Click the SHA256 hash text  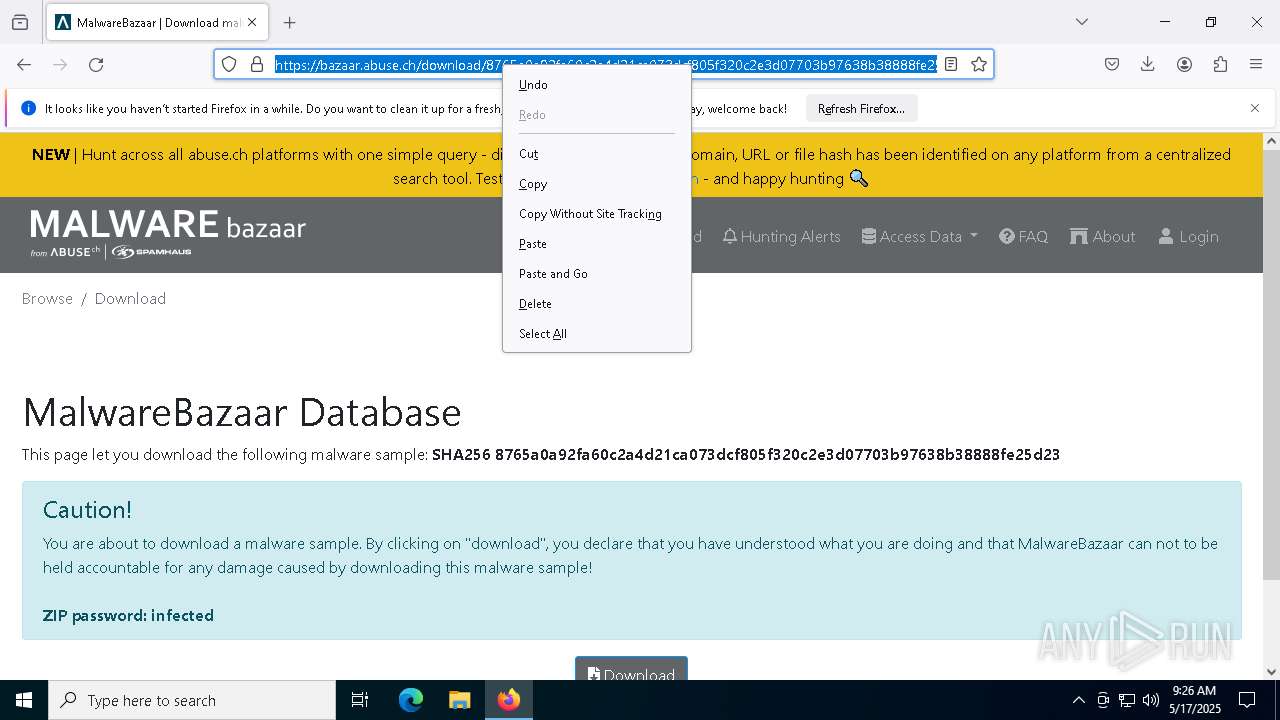coord(746,455)
